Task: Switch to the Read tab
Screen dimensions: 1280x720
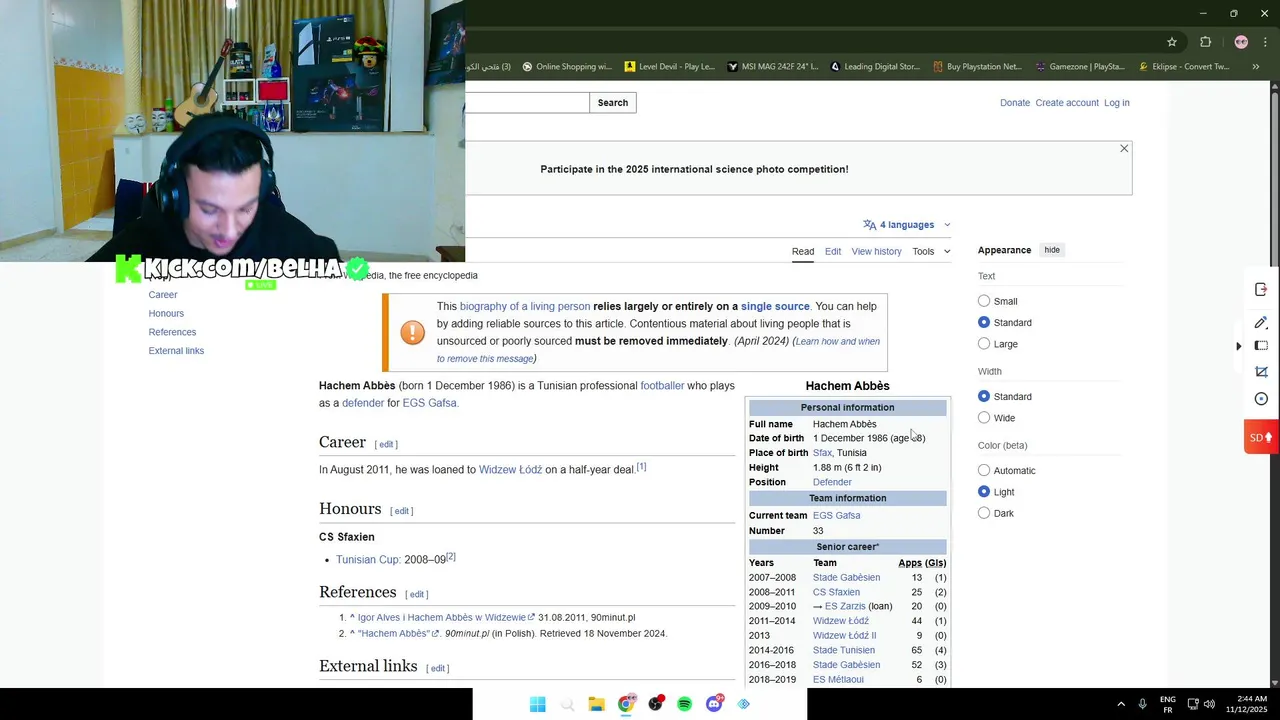Action: point(803,251)
